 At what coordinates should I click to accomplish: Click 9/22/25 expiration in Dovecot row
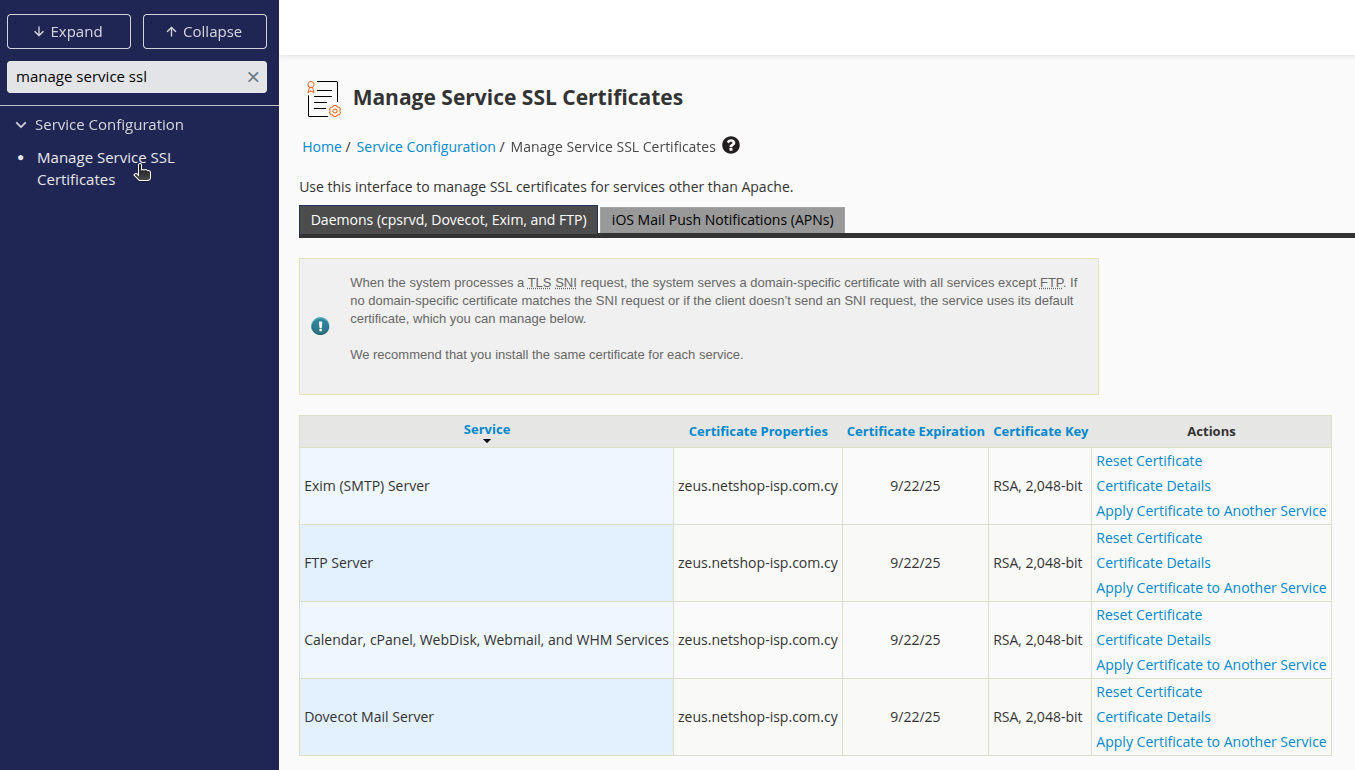(915, 717)
